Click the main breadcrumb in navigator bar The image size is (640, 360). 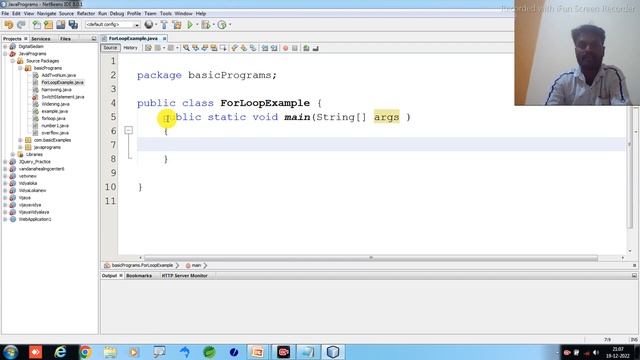[x=196, y=266]
